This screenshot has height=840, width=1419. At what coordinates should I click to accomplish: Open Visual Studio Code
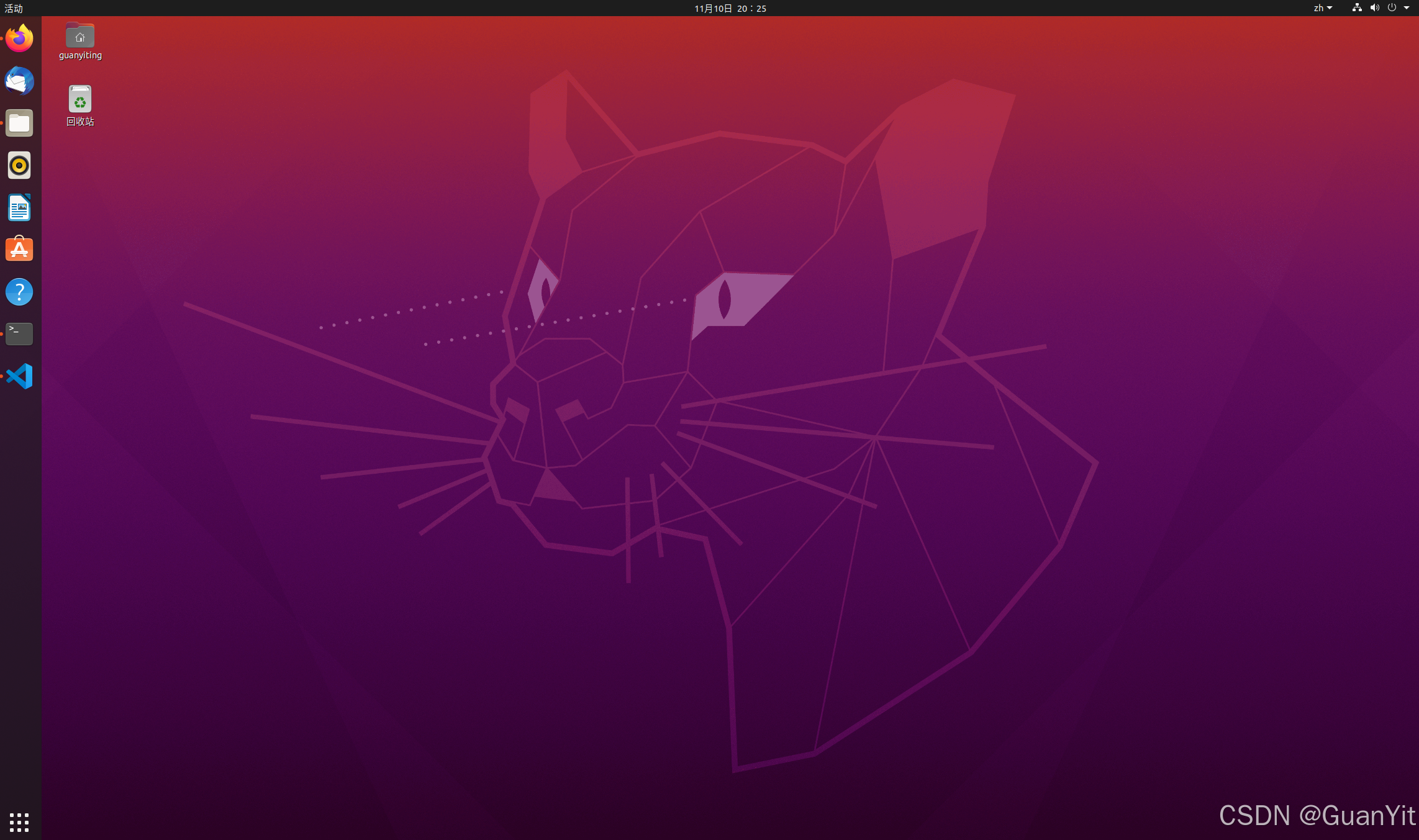tap(19, 376)
